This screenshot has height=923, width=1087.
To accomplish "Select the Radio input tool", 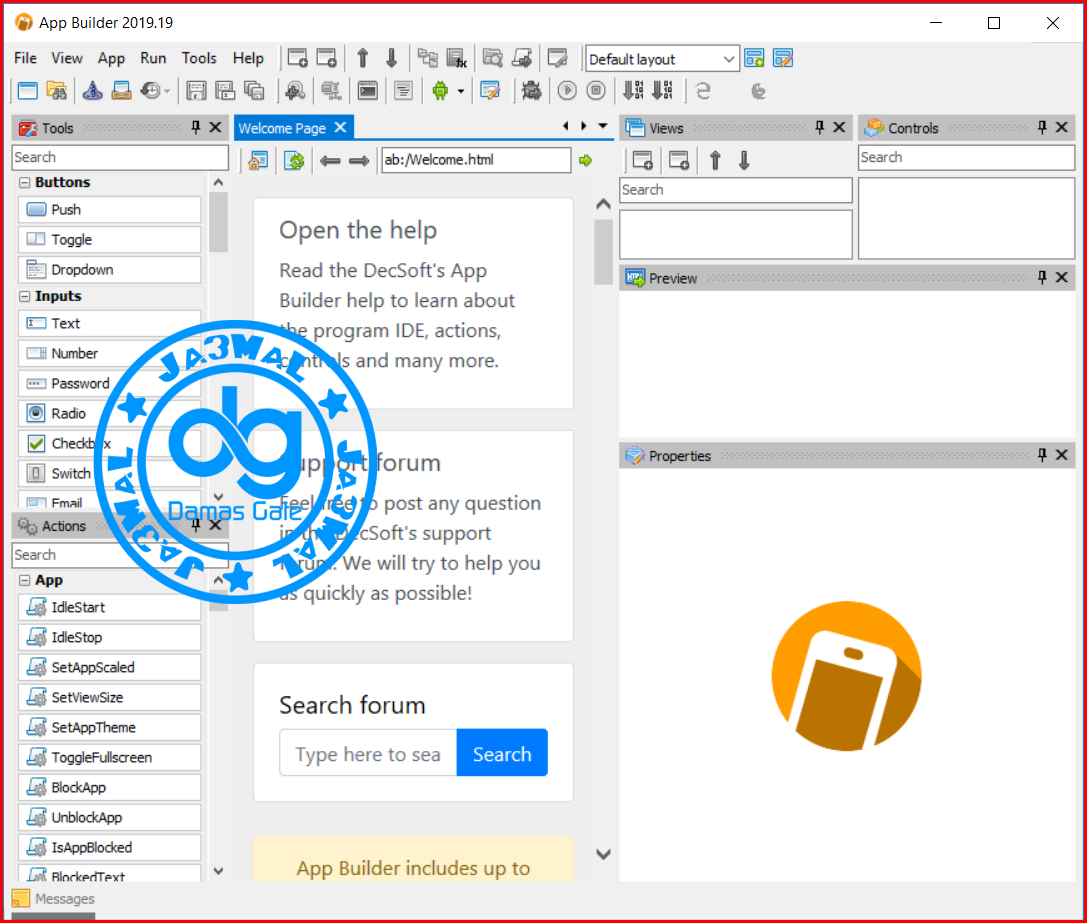I will (x=110, y=413).
